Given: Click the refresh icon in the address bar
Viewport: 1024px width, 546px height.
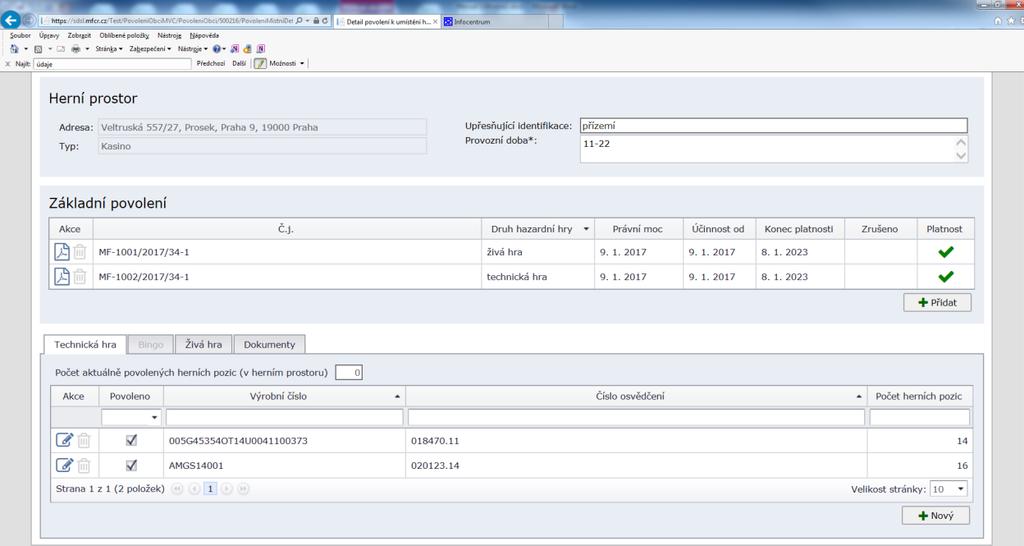Looking at the screenshot, I should coord(325,21).
